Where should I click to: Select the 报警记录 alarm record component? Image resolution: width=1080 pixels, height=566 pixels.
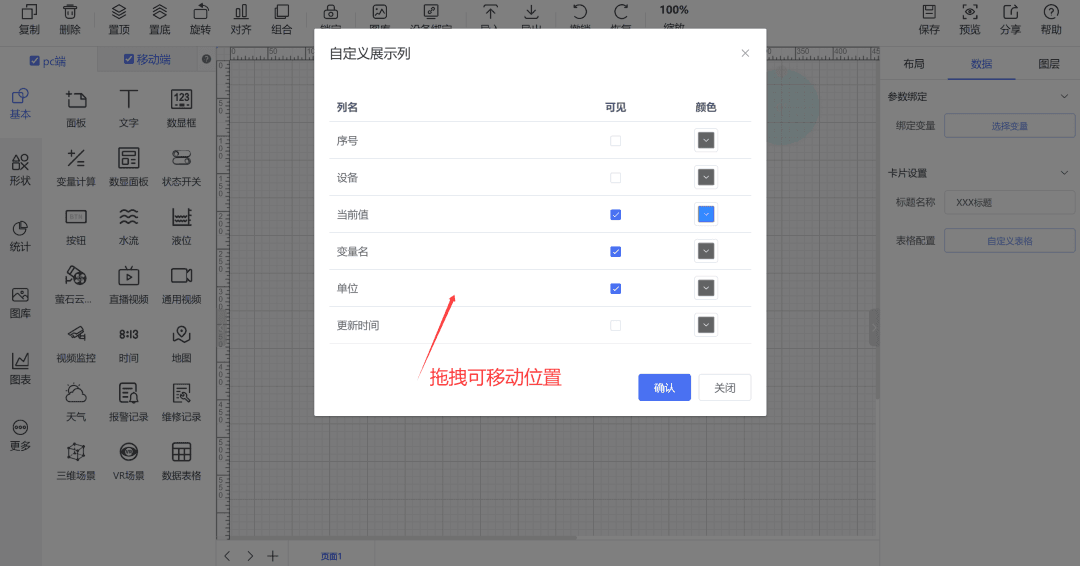click(129, 403)
